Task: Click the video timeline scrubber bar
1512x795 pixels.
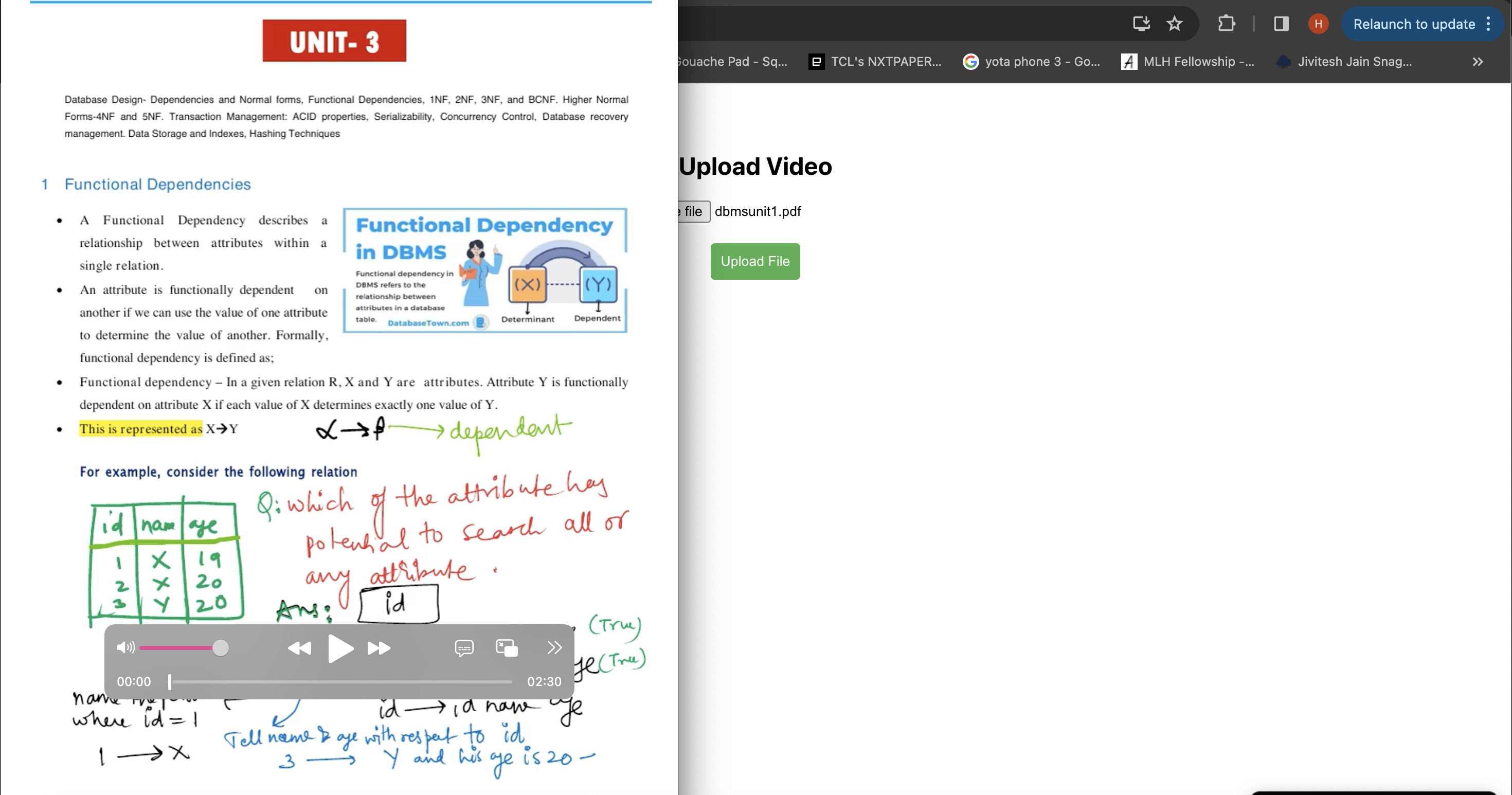Action: click(340, 682)
